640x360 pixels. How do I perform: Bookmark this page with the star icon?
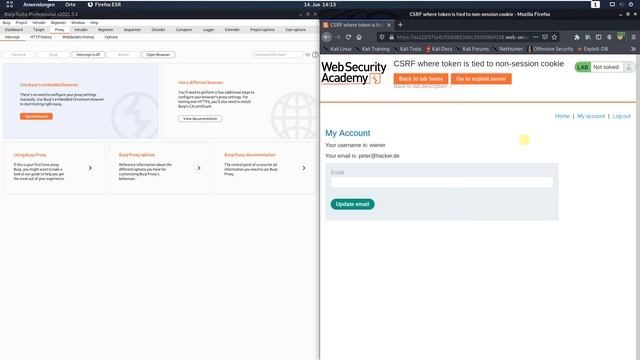coord(554,37)
